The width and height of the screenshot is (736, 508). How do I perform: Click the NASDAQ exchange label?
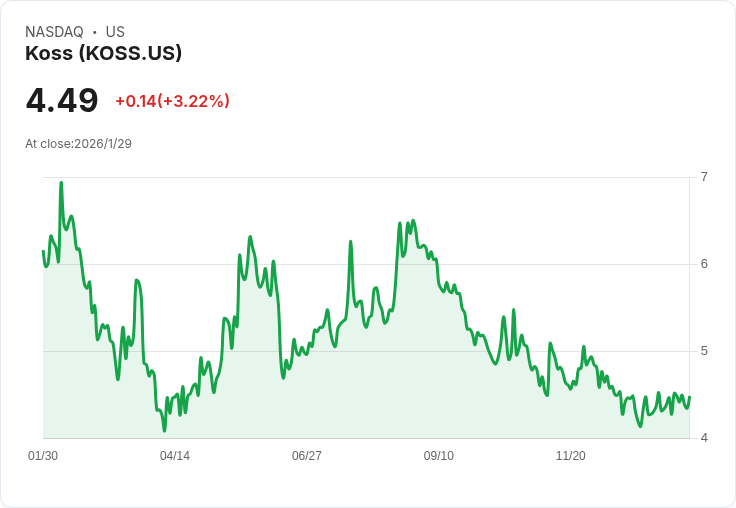point(54,31)
